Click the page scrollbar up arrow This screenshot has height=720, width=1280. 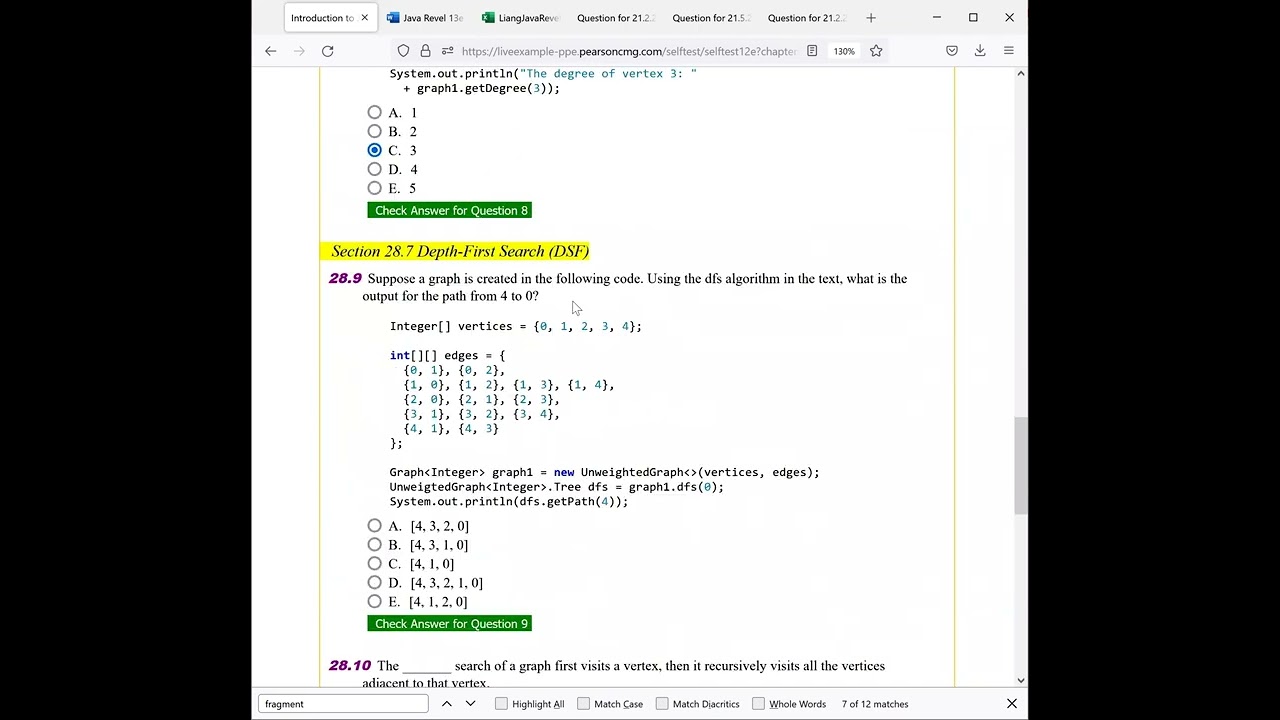point(1020,73)
